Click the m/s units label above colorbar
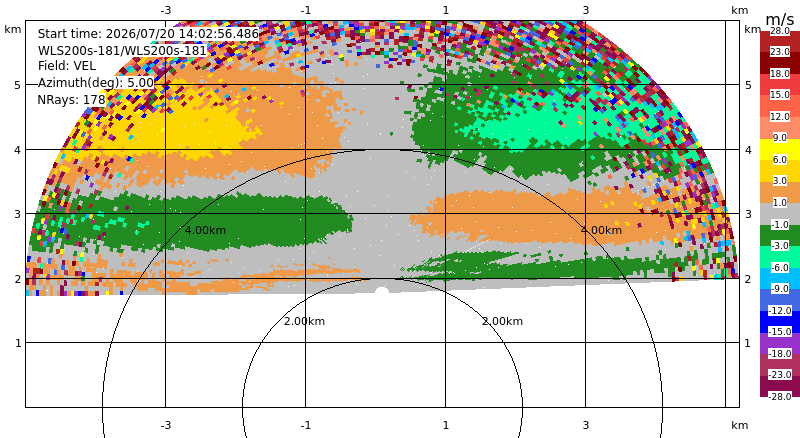The height and width of the screenshot is (438, 800). click(780, 19)
